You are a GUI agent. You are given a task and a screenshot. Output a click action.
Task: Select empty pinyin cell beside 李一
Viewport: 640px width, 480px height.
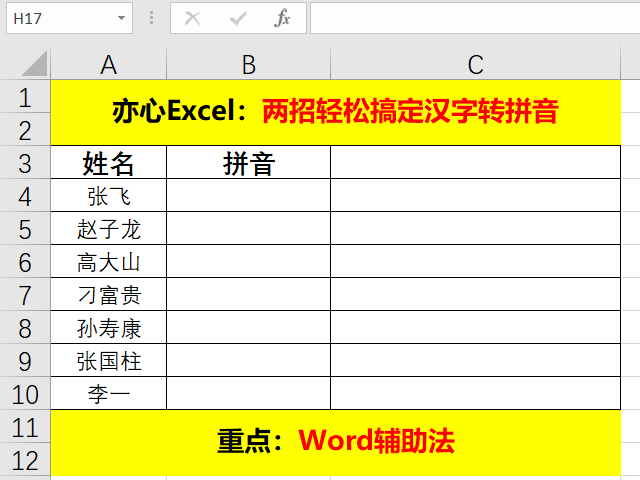point(249,393)
